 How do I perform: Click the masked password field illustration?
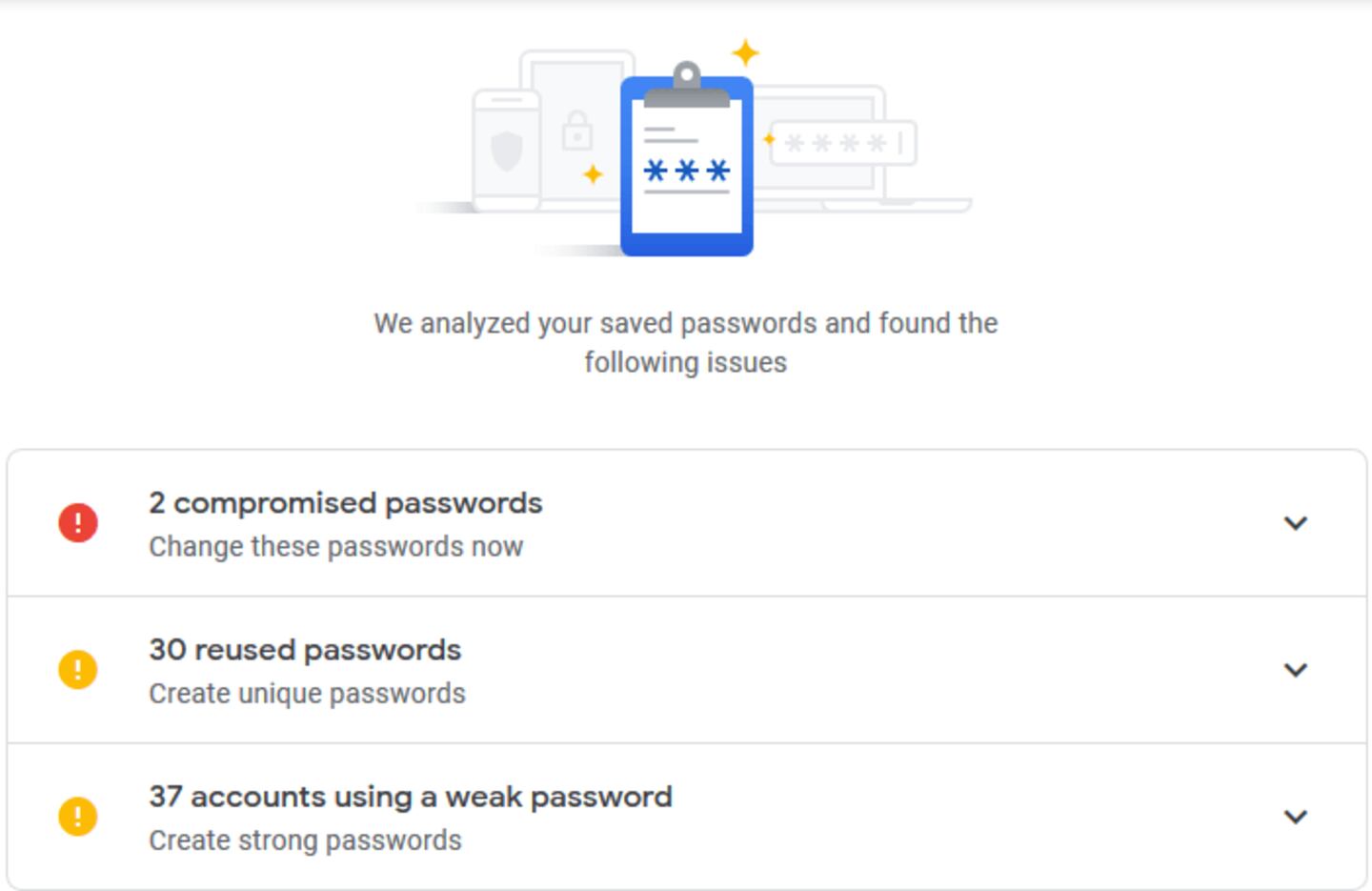pos(843,144)
